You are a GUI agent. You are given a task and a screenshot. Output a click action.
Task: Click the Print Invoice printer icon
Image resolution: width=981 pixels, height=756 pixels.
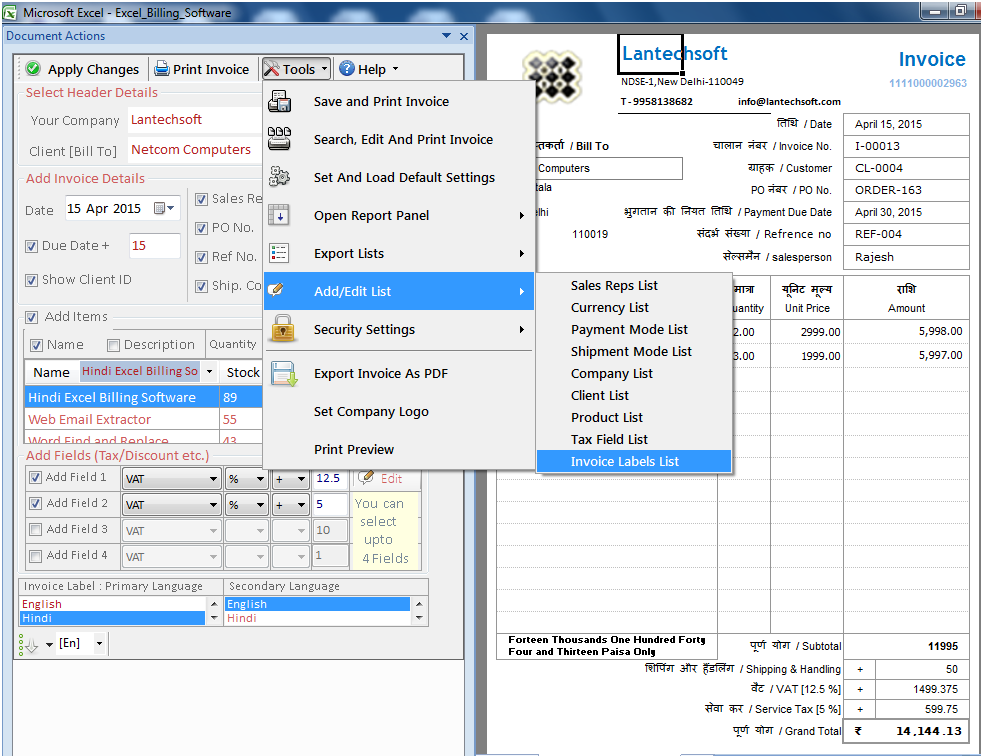click(x=161, y=69)
